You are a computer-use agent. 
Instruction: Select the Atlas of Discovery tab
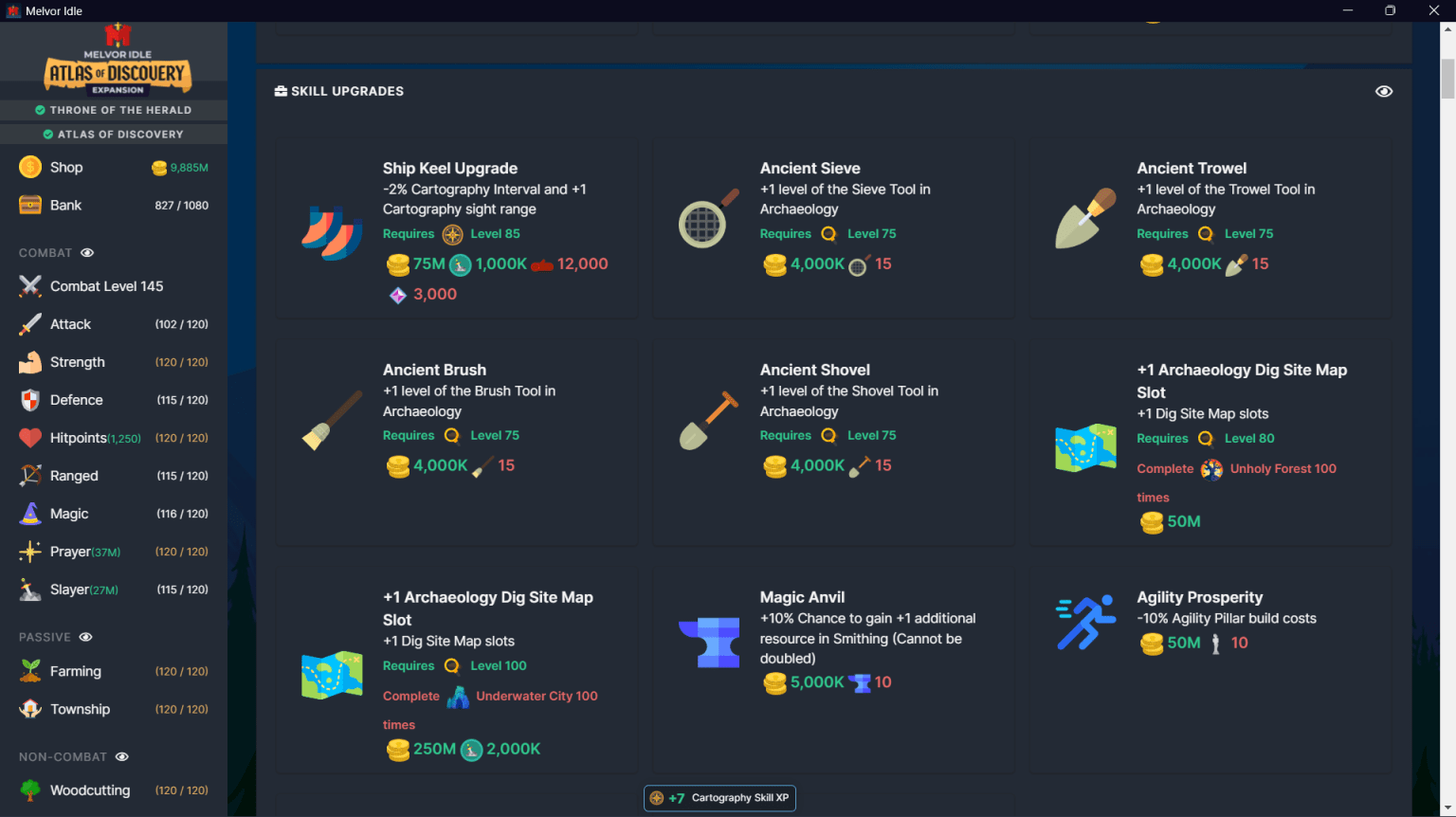pyautogui.click(x=114, y=134)
